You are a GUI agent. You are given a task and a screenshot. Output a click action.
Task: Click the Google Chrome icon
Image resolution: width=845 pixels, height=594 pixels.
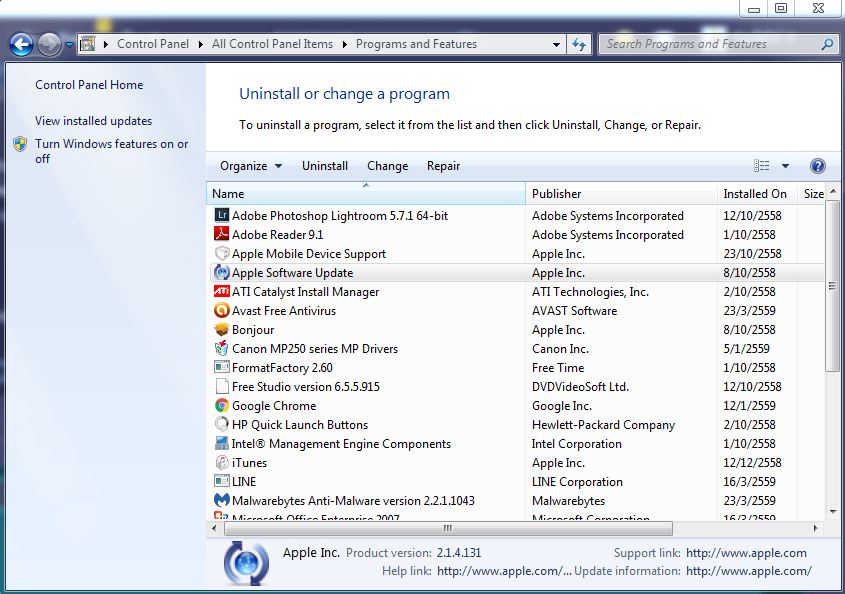tap(221, 405)
